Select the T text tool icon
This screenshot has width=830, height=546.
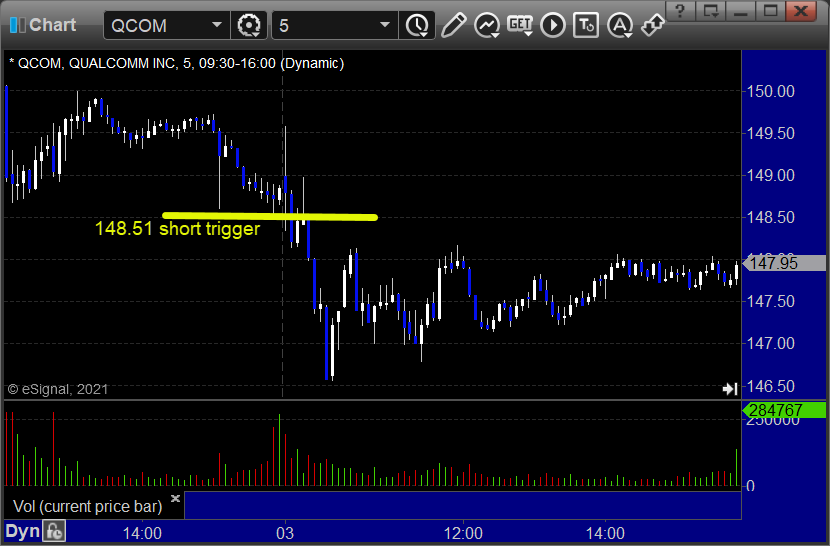(x=586, y=25)
